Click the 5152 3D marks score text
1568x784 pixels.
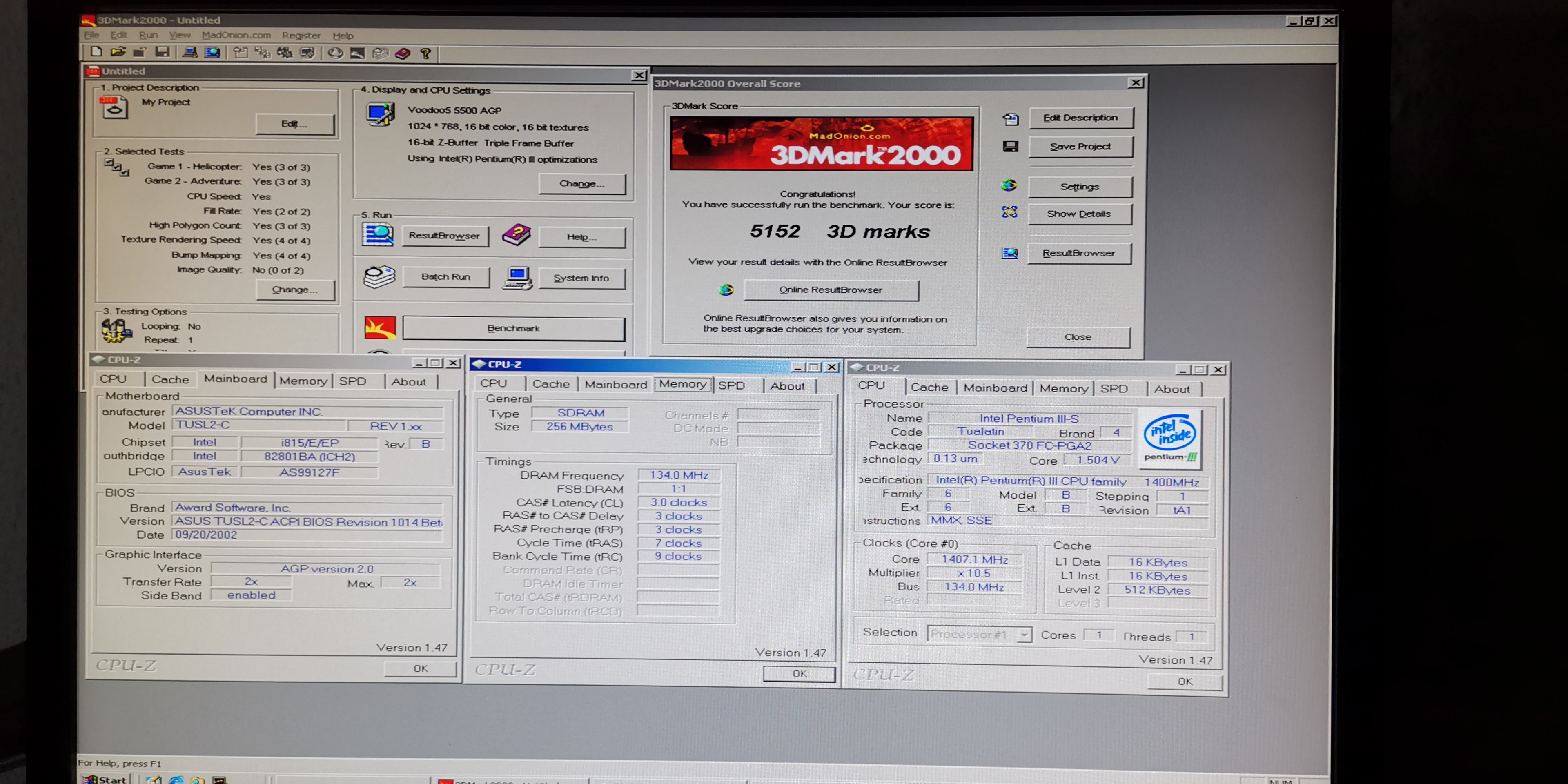point(840,232)
